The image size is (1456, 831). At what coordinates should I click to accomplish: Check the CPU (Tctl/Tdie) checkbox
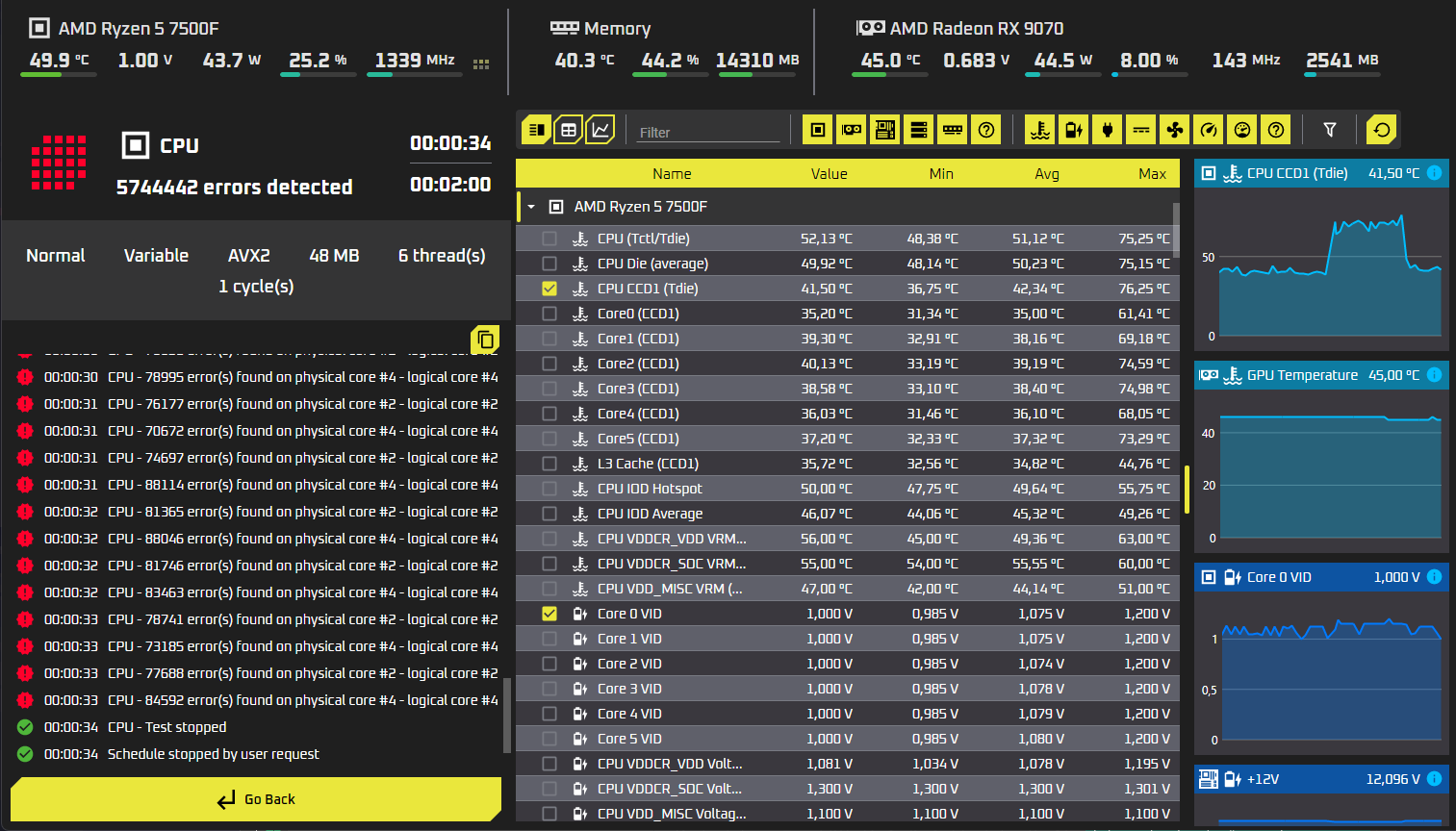click(549, 239)
